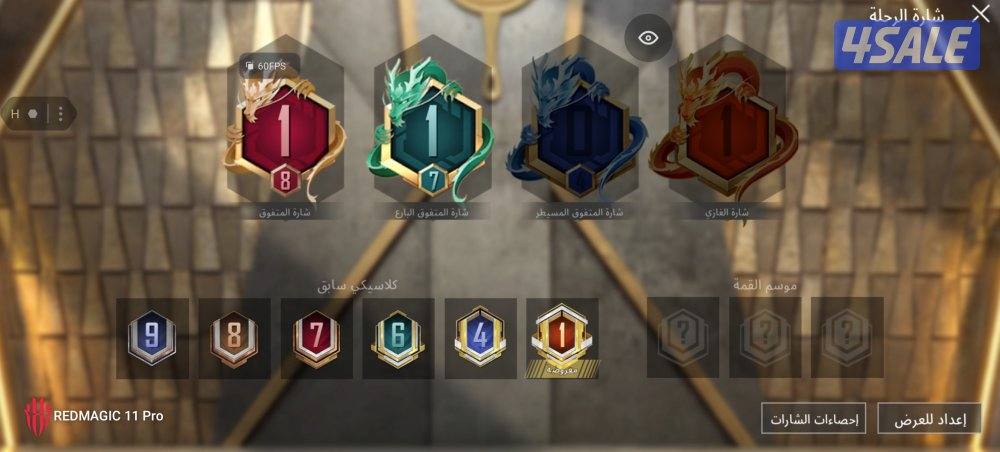Image resolution: width=1000 pixels, height=452 pixels.
Task: Select the middle locked peak season badge
Action: pyautogui.click(x=765, y=337)
